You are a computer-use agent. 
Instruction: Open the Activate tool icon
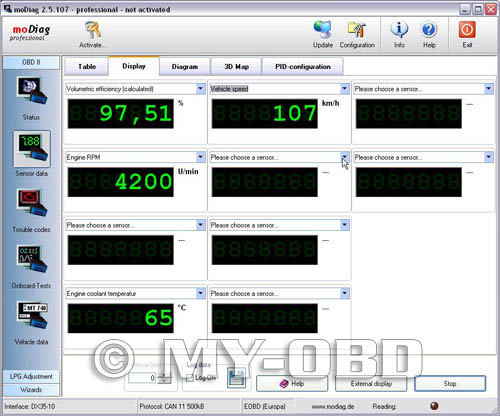pos(92,30)
